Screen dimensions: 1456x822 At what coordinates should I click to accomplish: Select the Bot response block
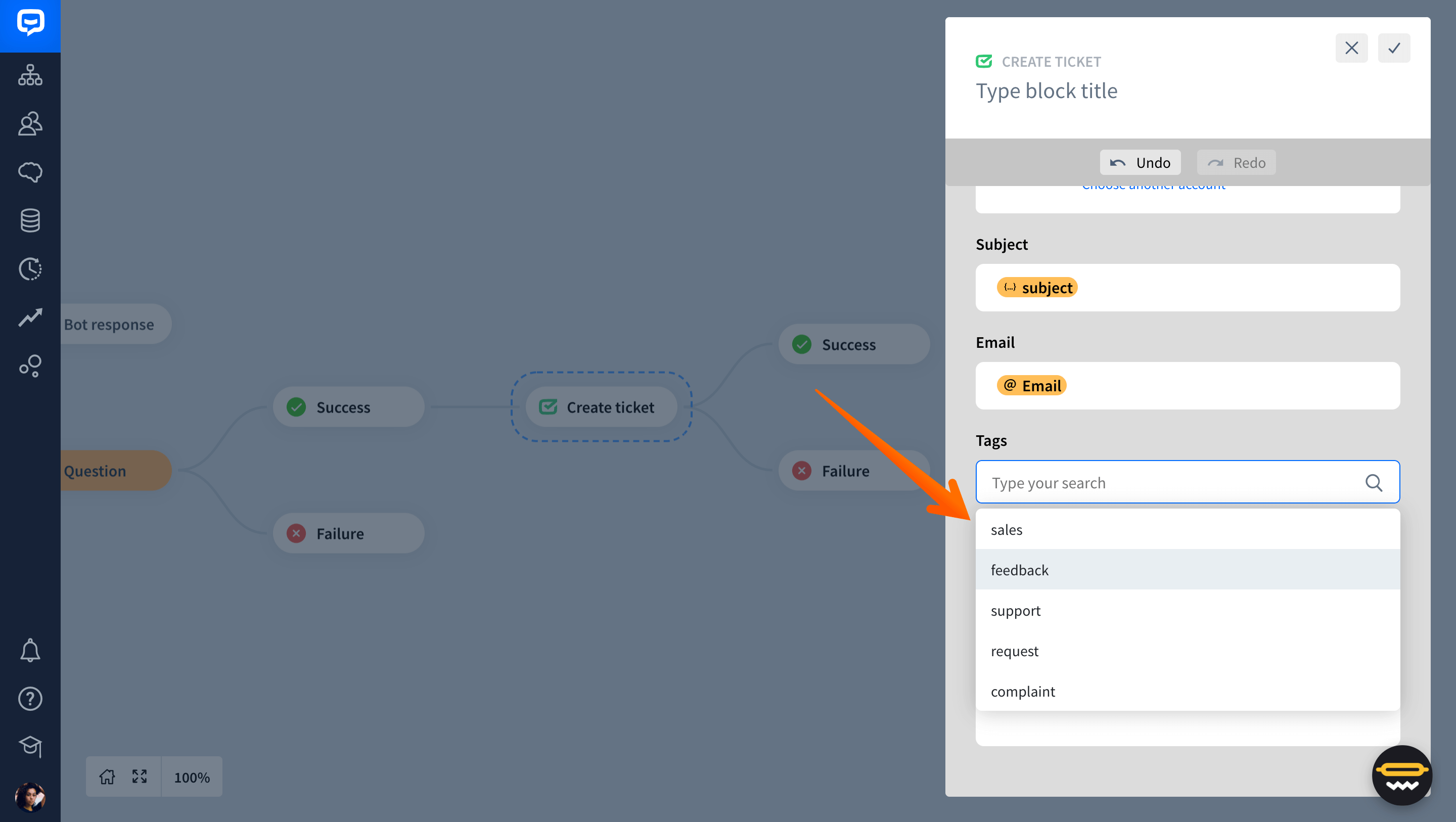(116, 324)
